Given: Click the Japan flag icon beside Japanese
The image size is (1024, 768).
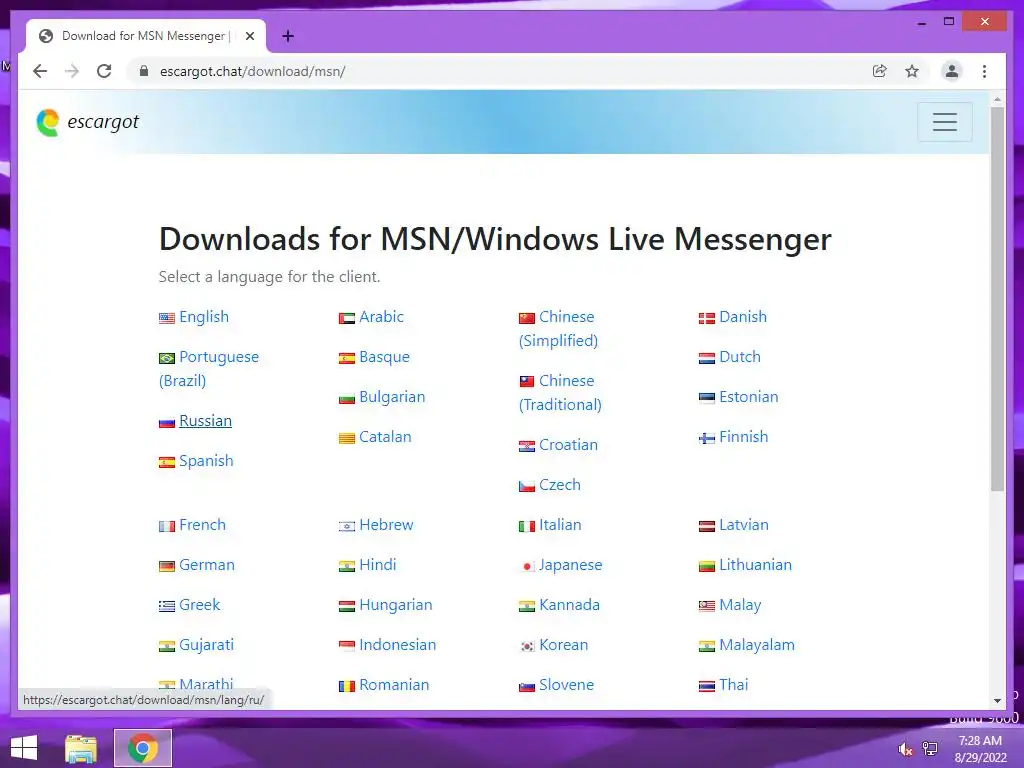Looking at the screenshot, I should pyautogui.click(x=526, y=566).
